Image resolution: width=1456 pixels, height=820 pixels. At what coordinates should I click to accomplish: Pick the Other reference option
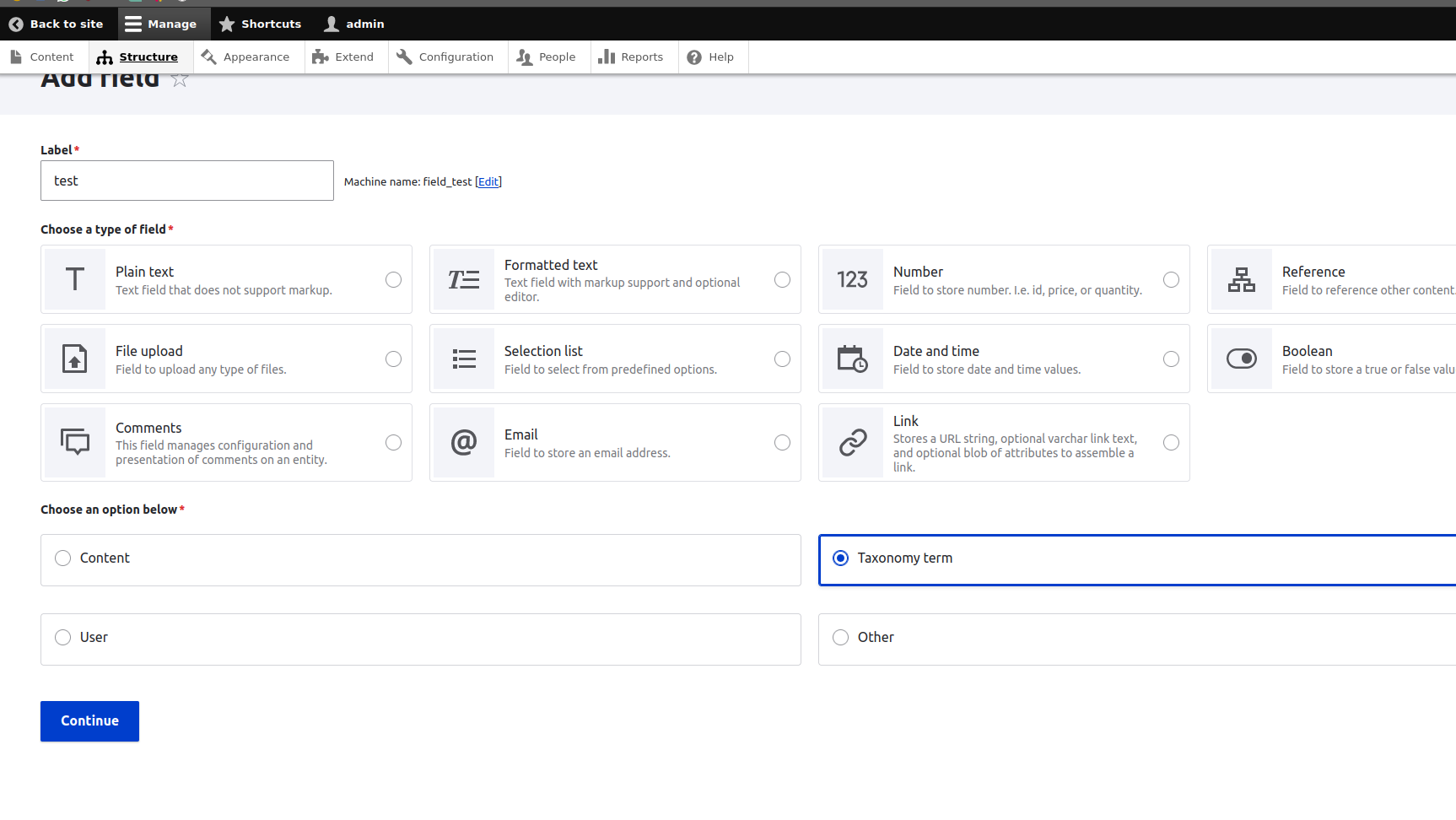point(840,637)
